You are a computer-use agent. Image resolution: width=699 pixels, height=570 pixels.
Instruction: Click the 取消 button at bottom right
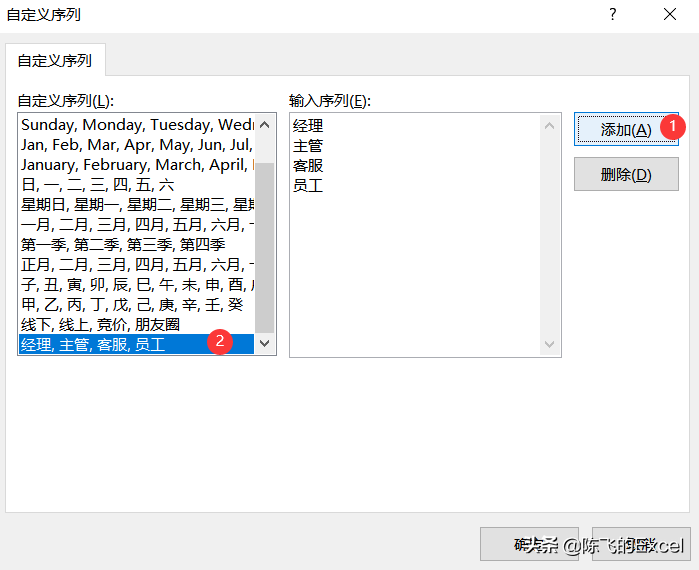tap(641, 544)
